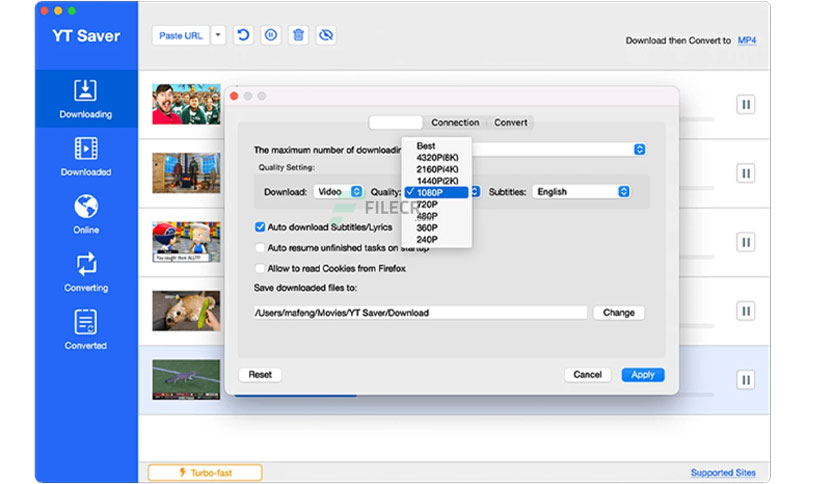Click the Cancel button
Viewport: 836px width, 484px height.
(587, 375)
